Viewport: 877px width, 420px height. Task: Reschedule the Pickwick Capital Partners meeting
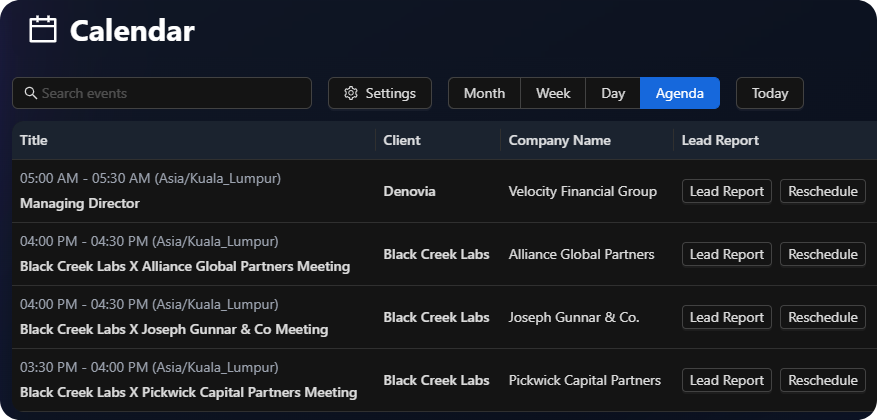[823, 380]
